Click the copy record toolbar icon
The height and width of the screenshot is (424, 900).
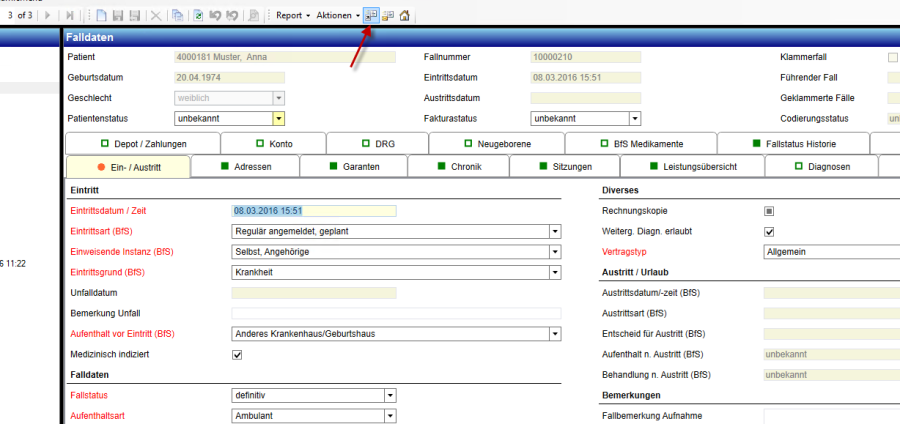[x=178, y=16]
